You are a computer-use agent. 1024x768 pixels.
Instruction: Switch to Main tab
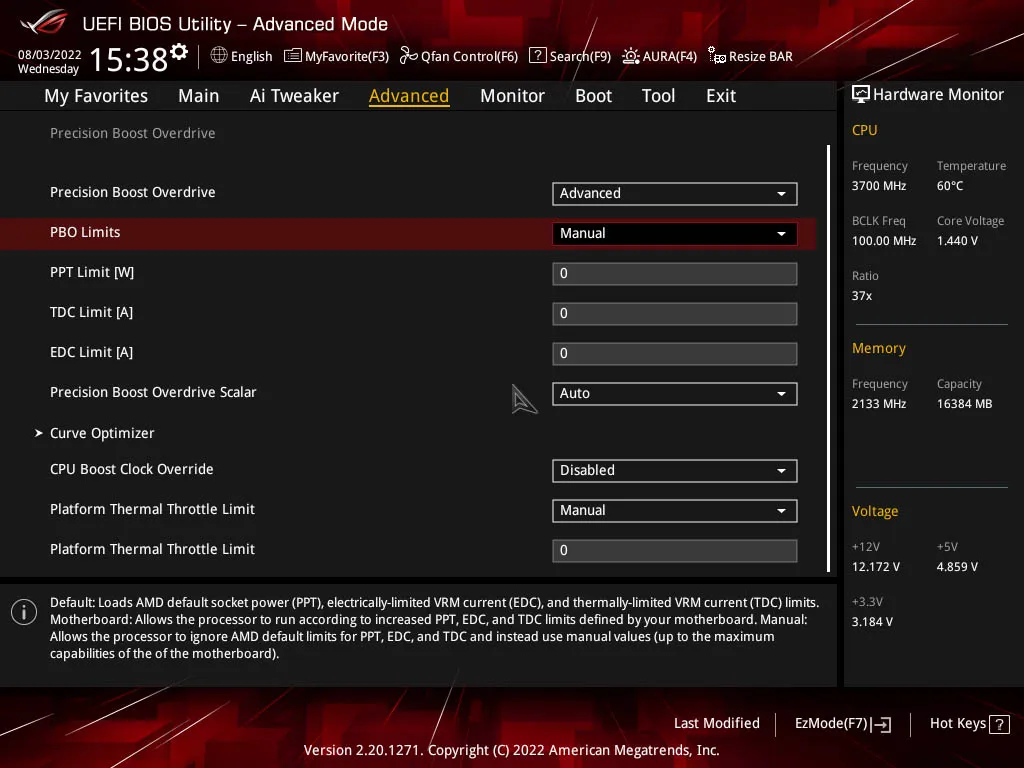coord(199,96)
